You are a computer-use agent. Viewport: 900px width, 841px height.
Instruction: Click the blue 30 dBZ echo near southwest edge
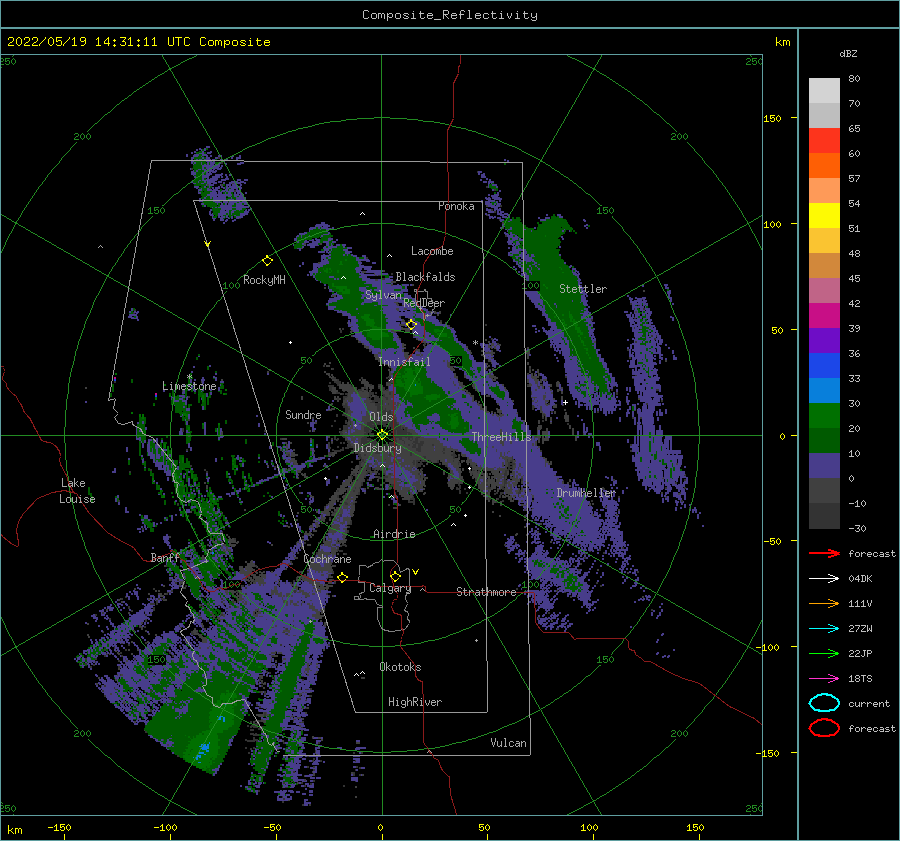point(202,749)
